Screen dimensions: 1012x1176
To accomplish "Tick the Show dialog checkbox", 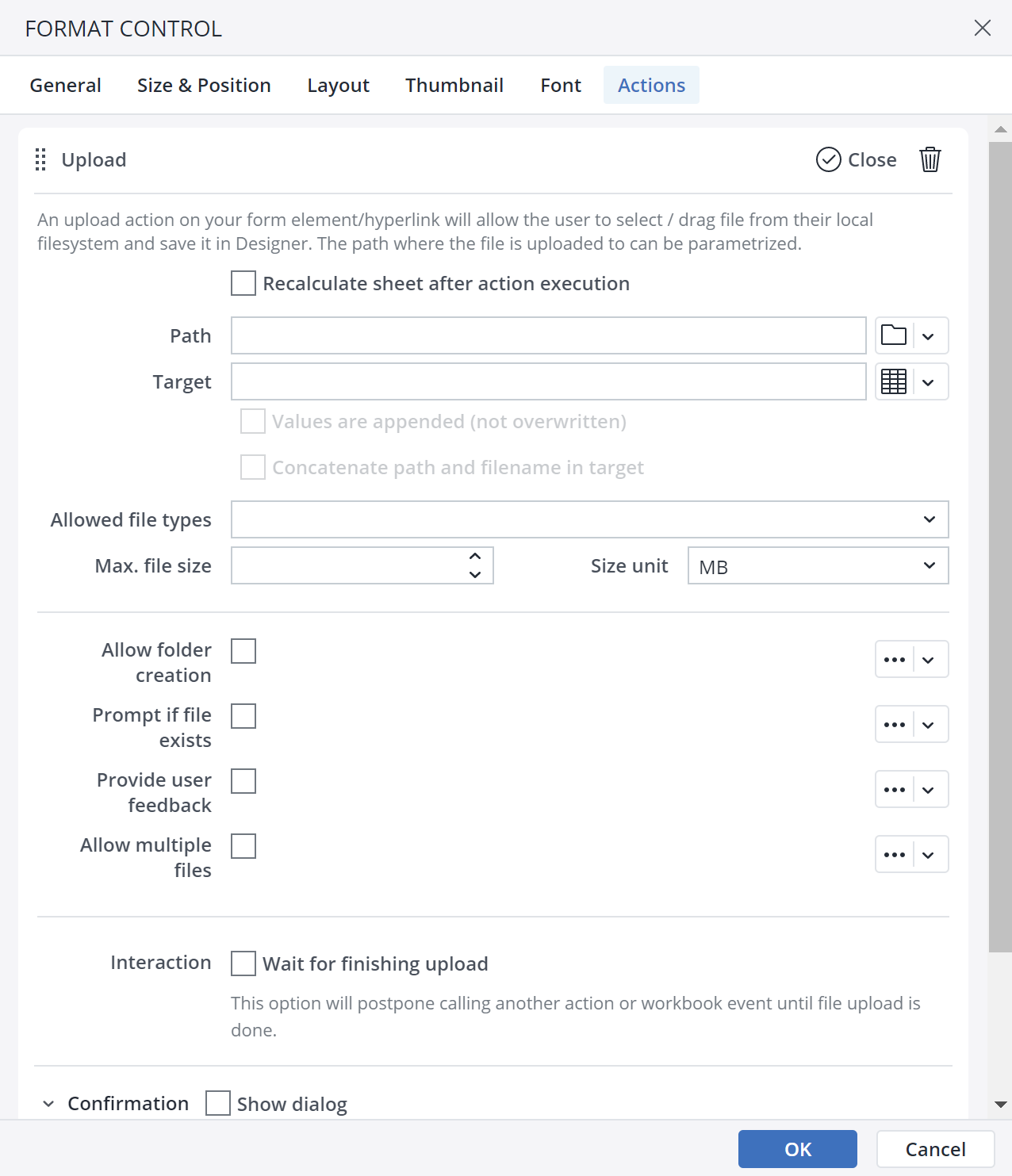I will point(218,1103).
